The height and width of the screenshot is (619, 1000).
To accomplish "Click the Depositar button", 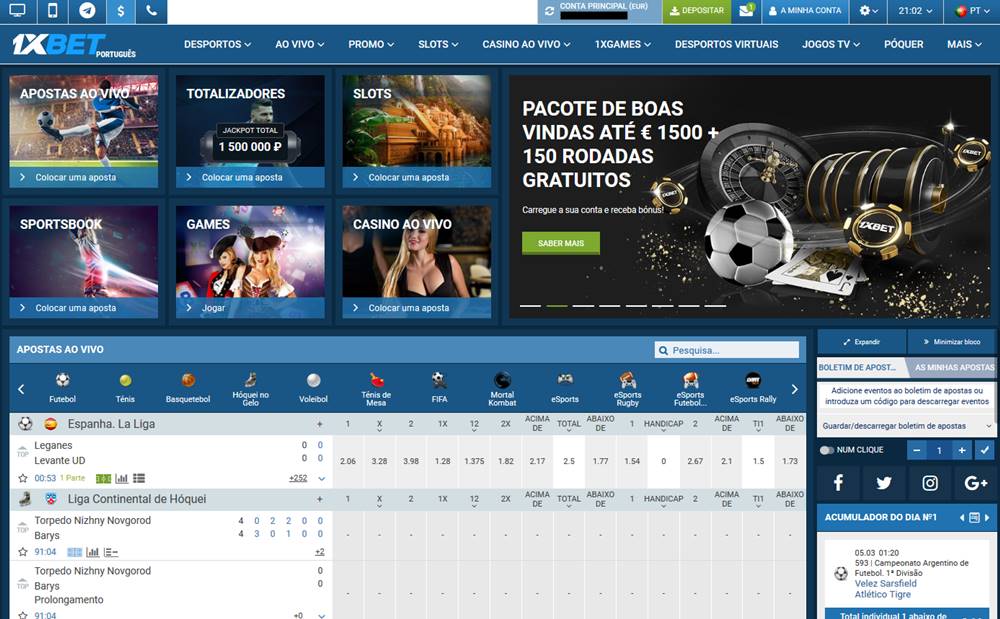I will tap(697, 11).
